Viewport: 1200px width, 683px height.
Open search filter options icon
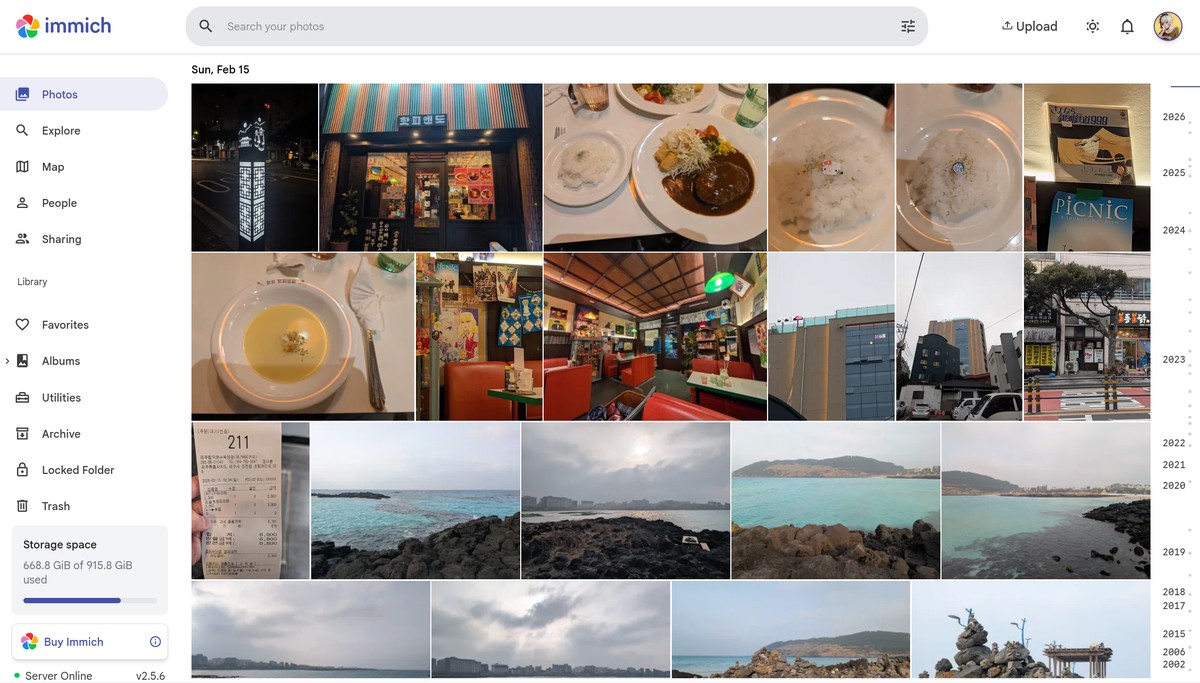coord(907,27)
